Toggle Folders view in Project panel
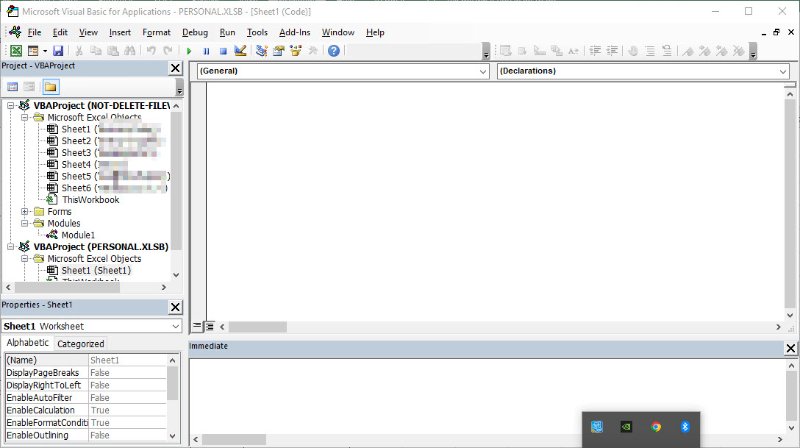The width and height of the screenshot is (800, 448). click(50, 87)
